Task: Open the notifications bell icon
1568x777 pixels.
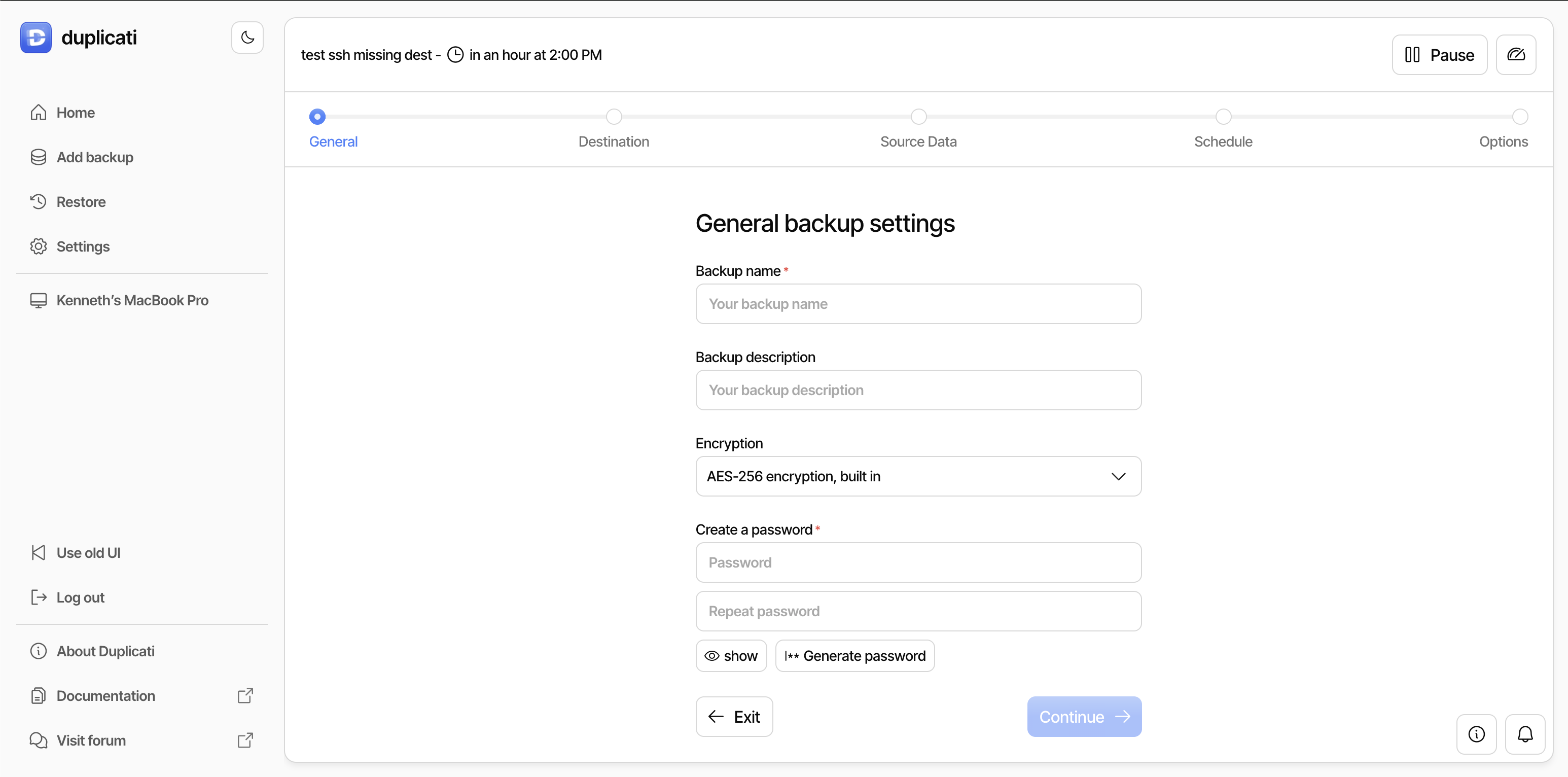Action: [1525, 734]
